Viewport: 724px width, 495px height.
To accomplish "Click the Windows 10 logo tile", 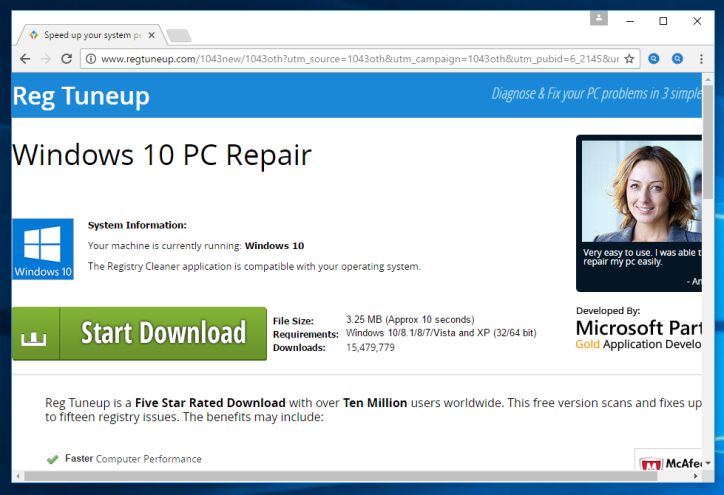I will coord(43,249).
